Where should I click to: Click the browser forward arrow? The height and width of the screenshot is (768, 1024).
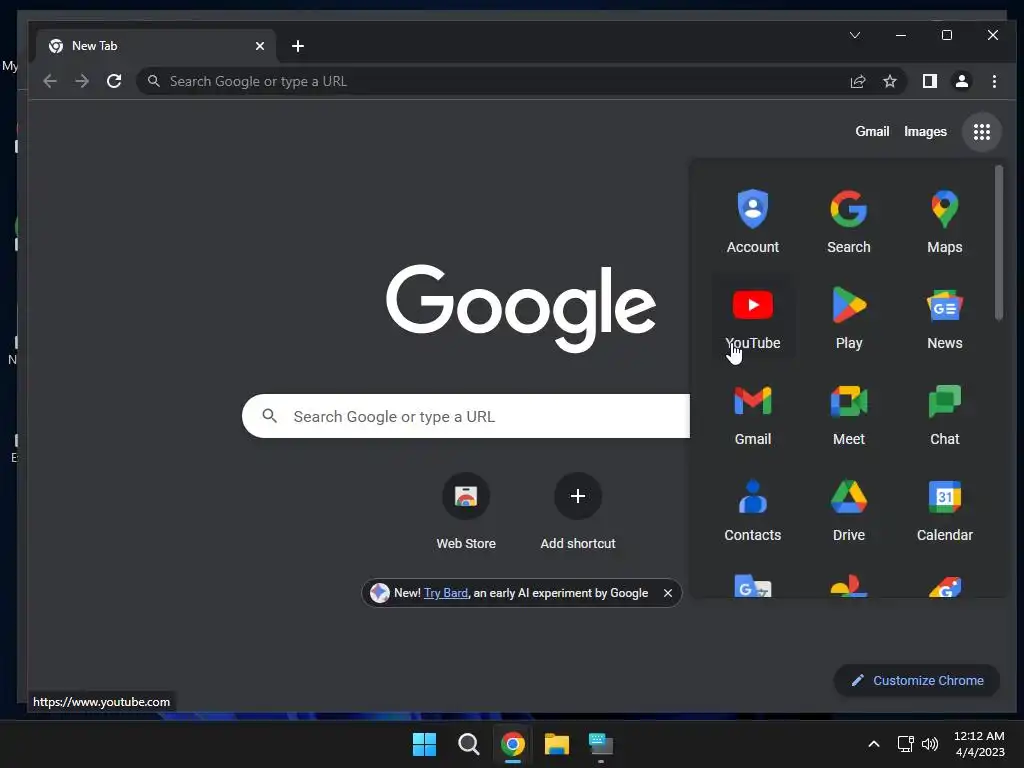[x=82, y=81]
